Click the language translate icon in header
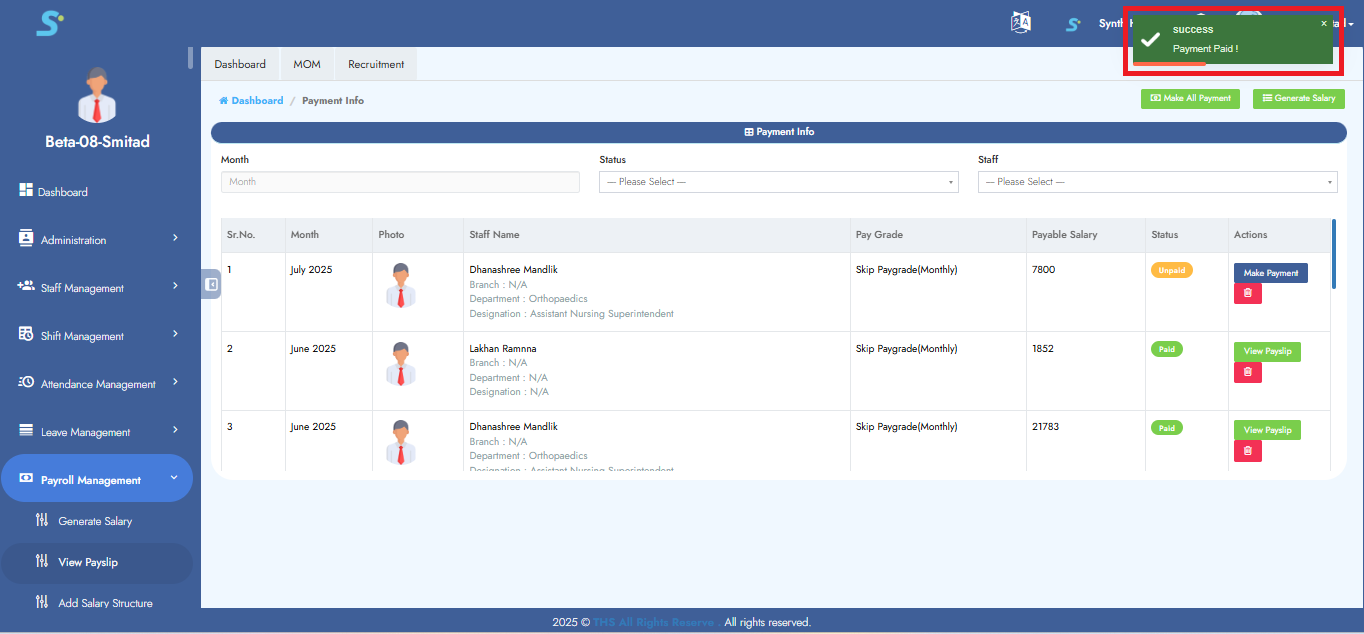 pos(1020,23)
